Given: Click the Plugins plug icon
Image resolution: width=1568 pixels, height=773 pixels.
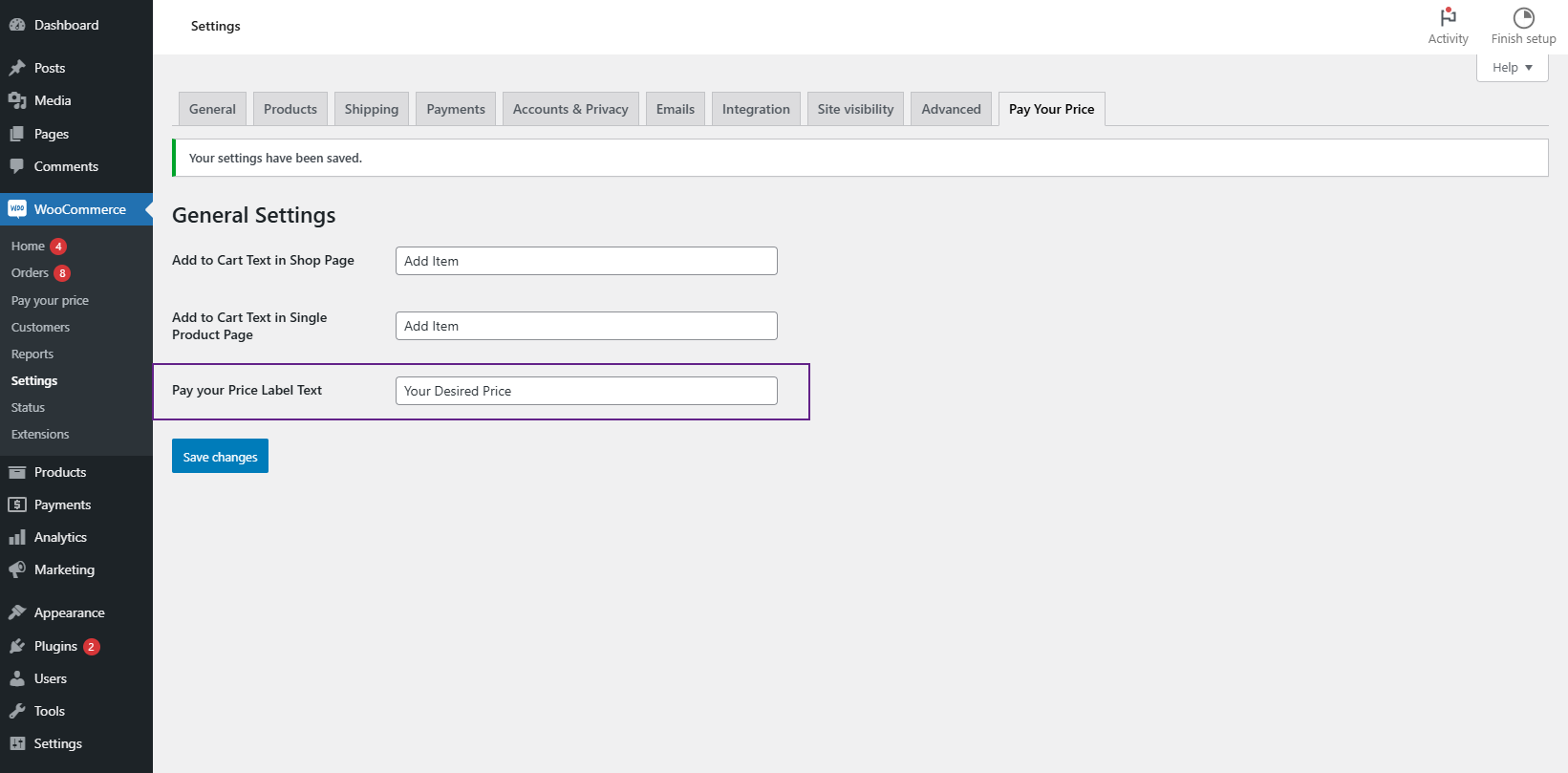Looking at the screenshot, I should pyautogui.click(x=17, y=646).
